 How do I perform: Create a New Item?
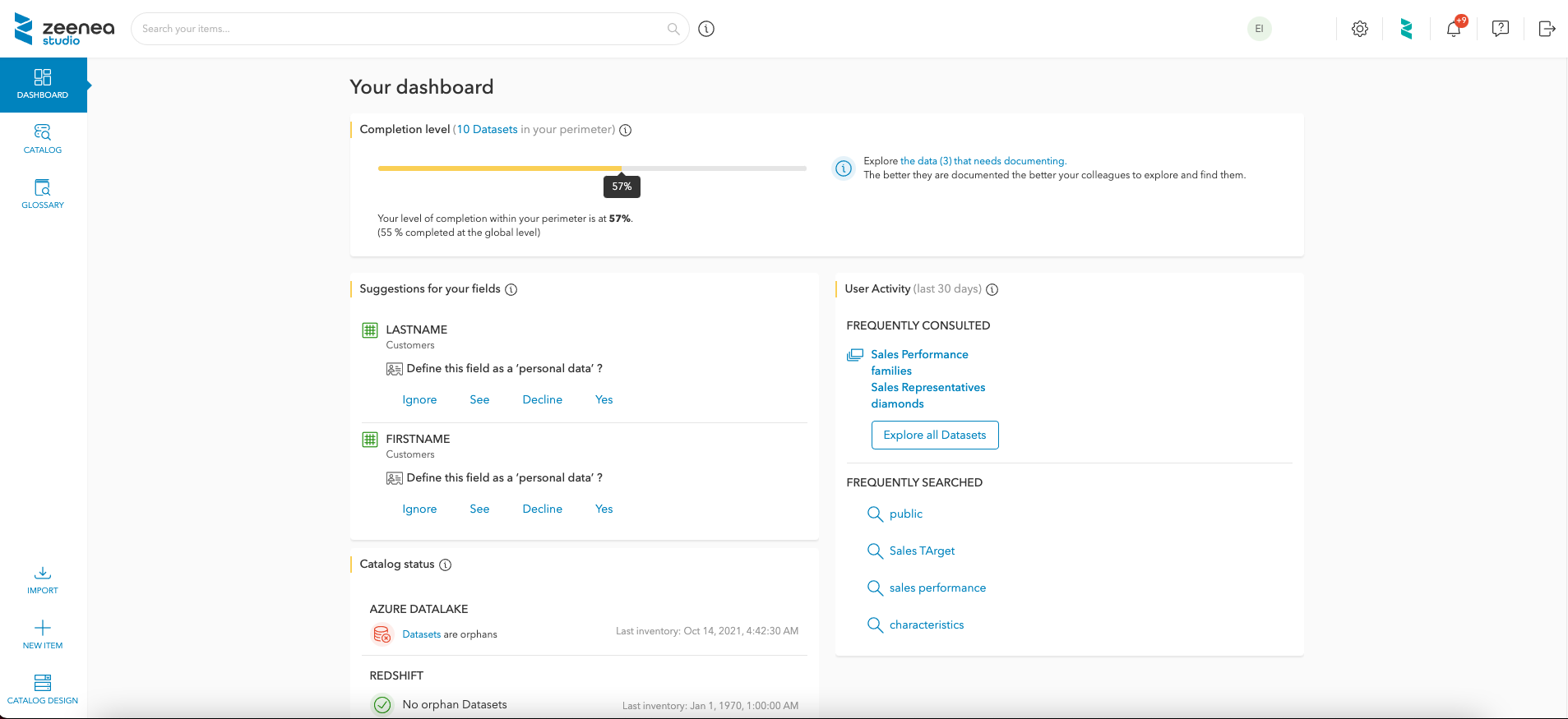pyautogui.click(x=43, y=634)
